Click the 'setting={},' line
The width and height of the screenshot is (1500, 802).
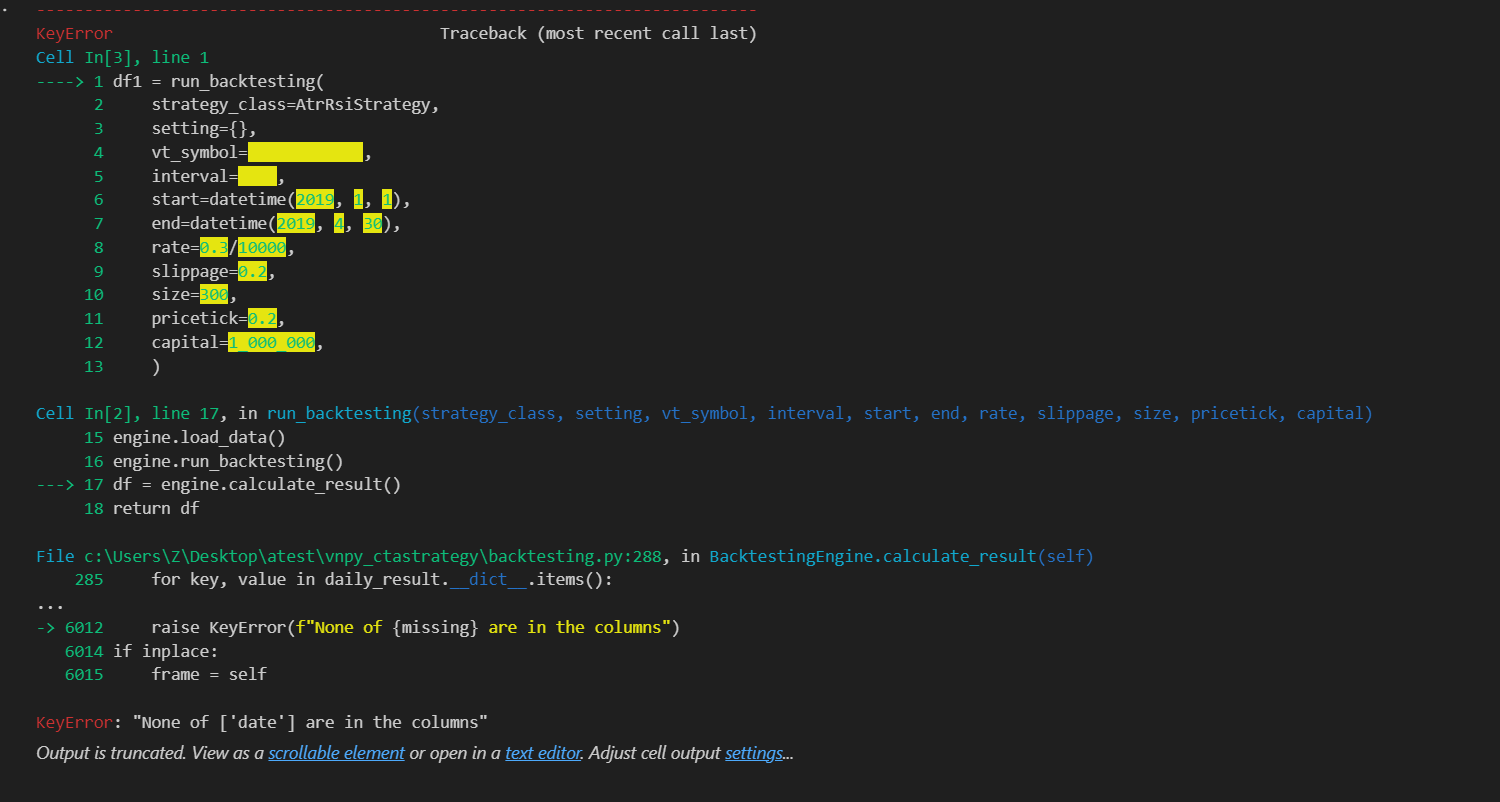click(x=205, y=129)
